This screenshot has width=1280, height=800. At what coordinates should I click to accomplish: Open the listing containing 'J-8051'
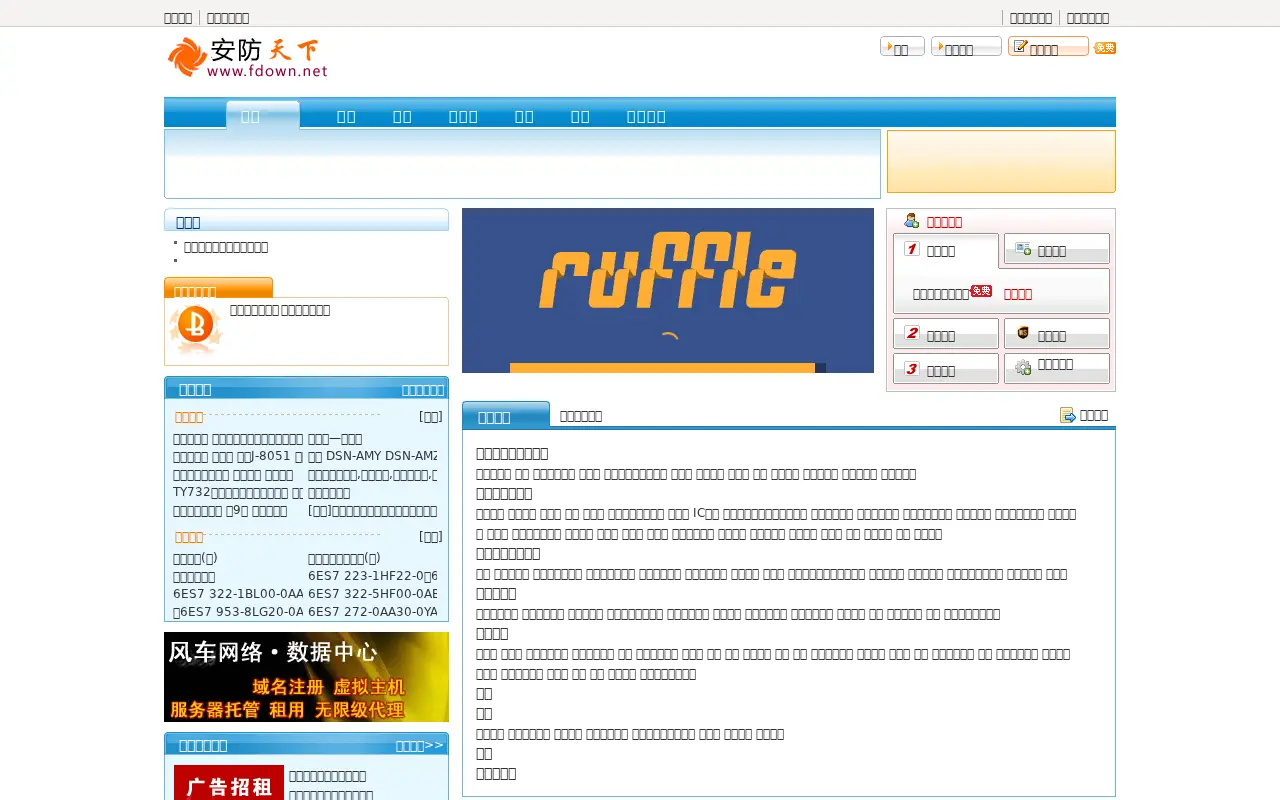(x=238, y=455)
